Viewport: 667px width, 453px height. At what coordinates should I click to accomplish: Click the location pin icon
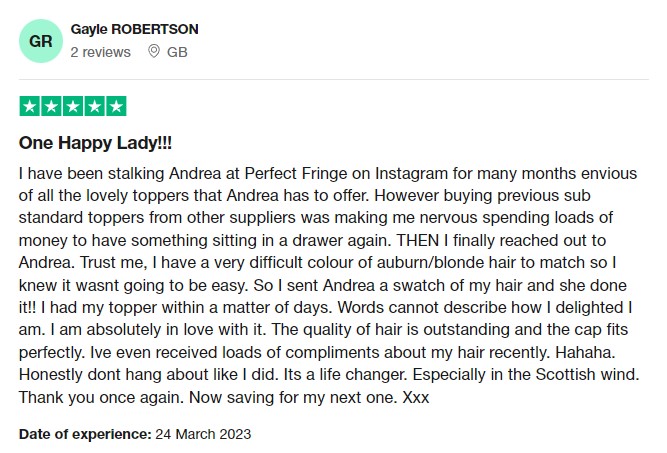[x=154, y=51]
